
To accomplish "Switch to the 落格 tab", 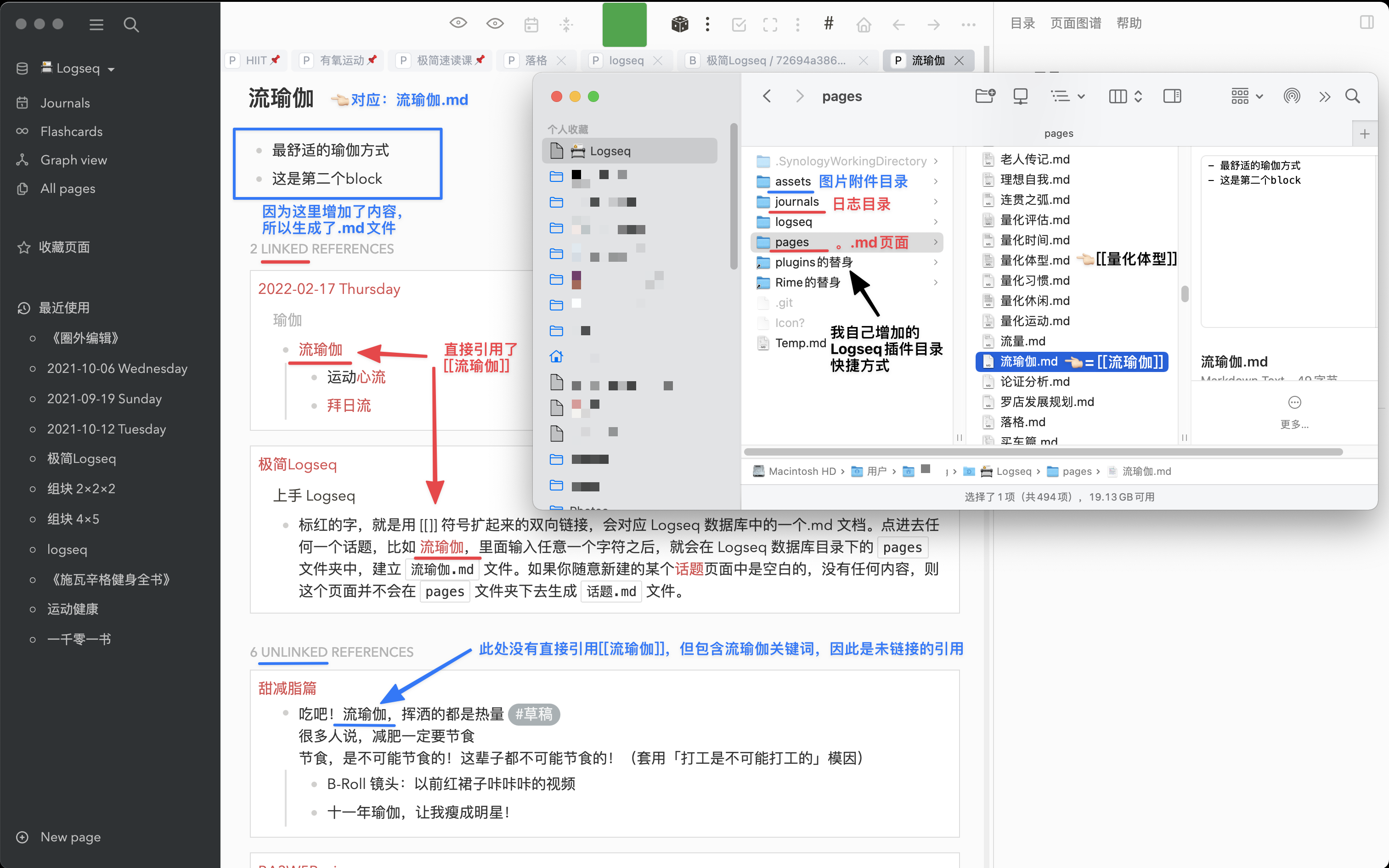I will tap(536, 60).
